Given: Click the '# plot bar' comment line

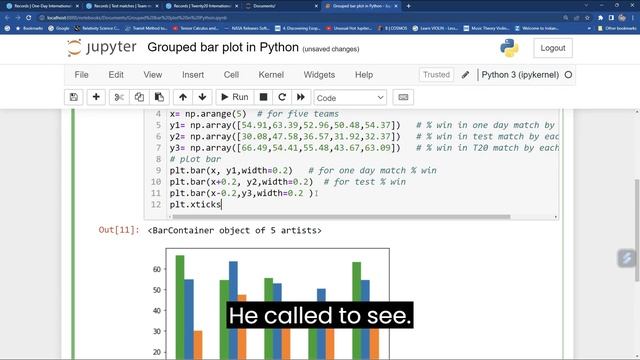Looking at the screenshot, I should click(x=195, y=159).
